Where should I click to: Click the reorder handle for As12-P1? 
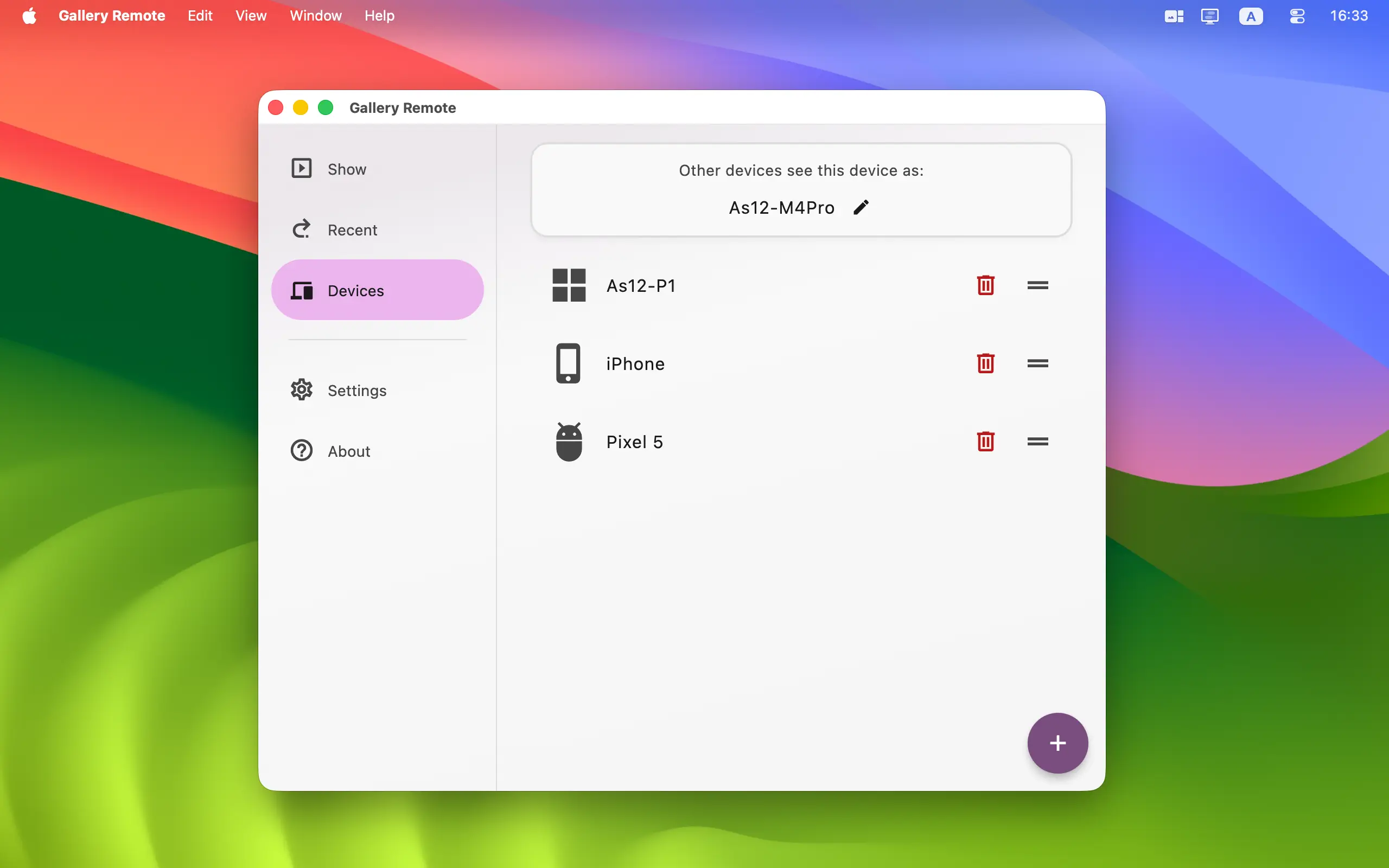1038,285
